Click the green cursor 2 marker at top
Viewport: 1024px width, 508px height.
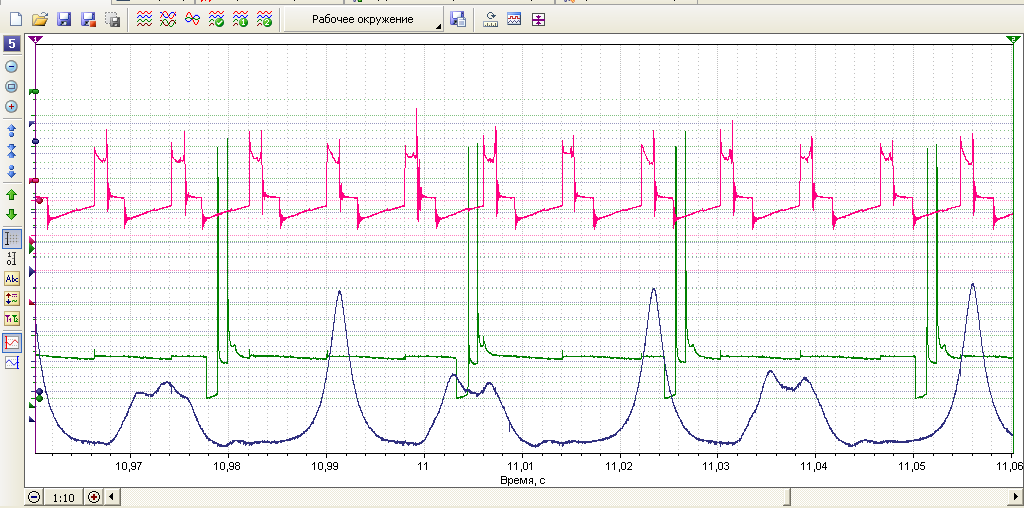(x=1012, y=40)
